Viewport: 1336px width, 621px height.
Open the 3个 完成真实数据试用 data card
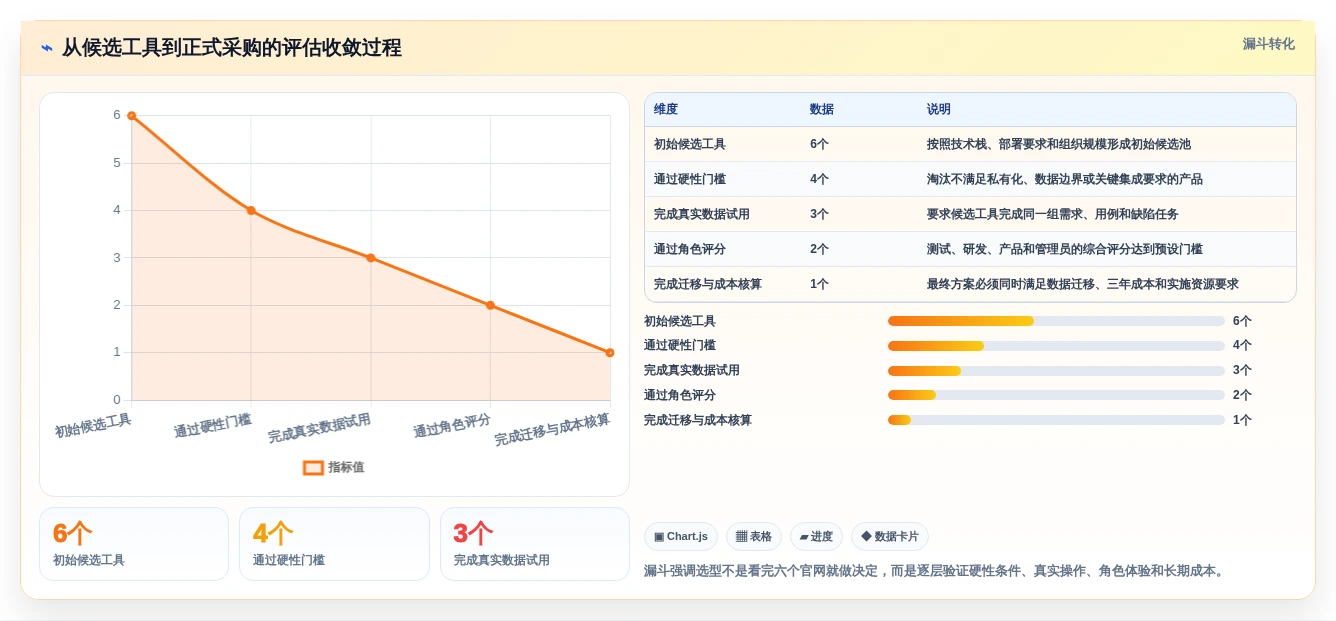[x=535, y=544]
